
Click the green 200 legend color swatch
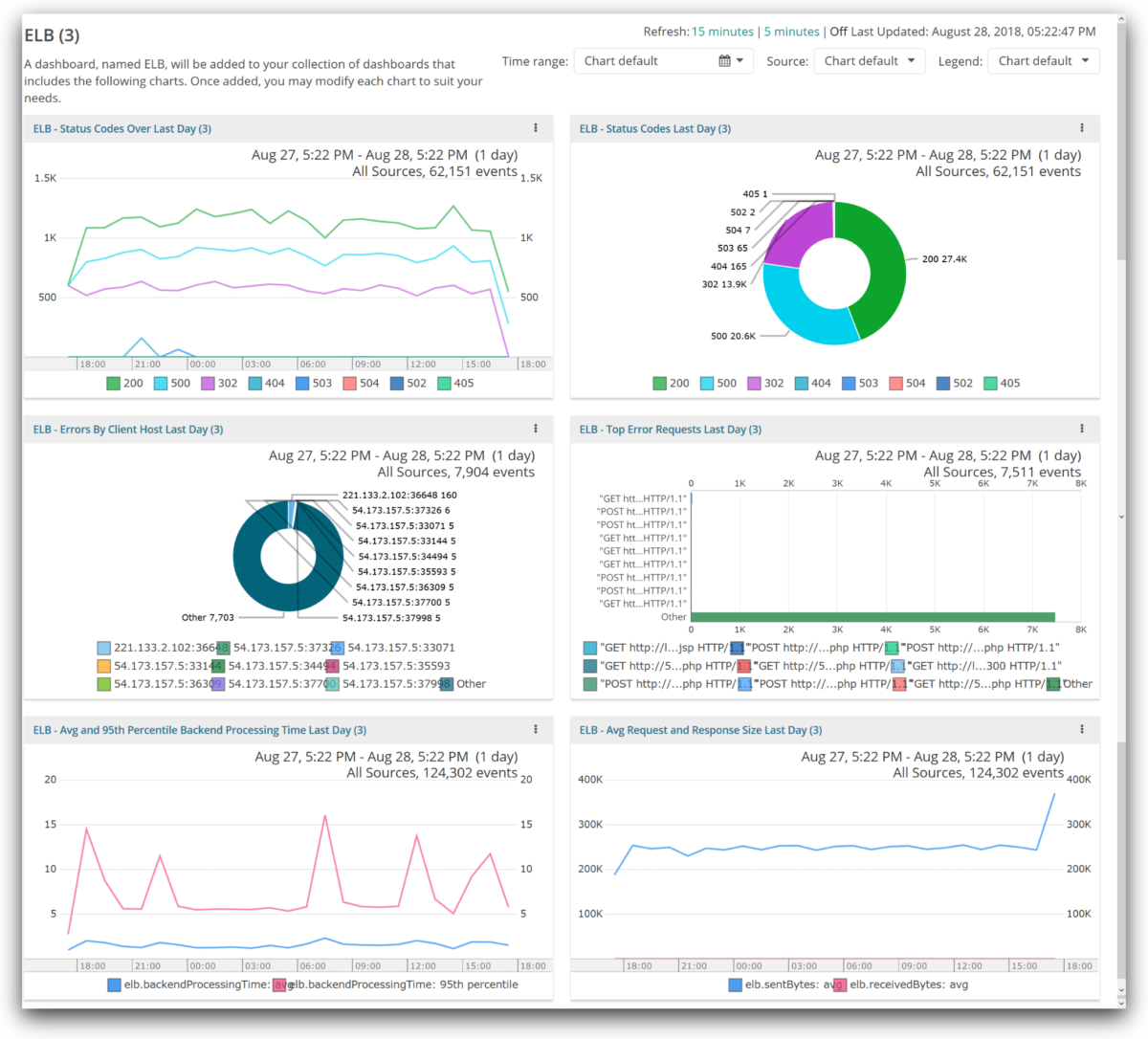[112, 383]
